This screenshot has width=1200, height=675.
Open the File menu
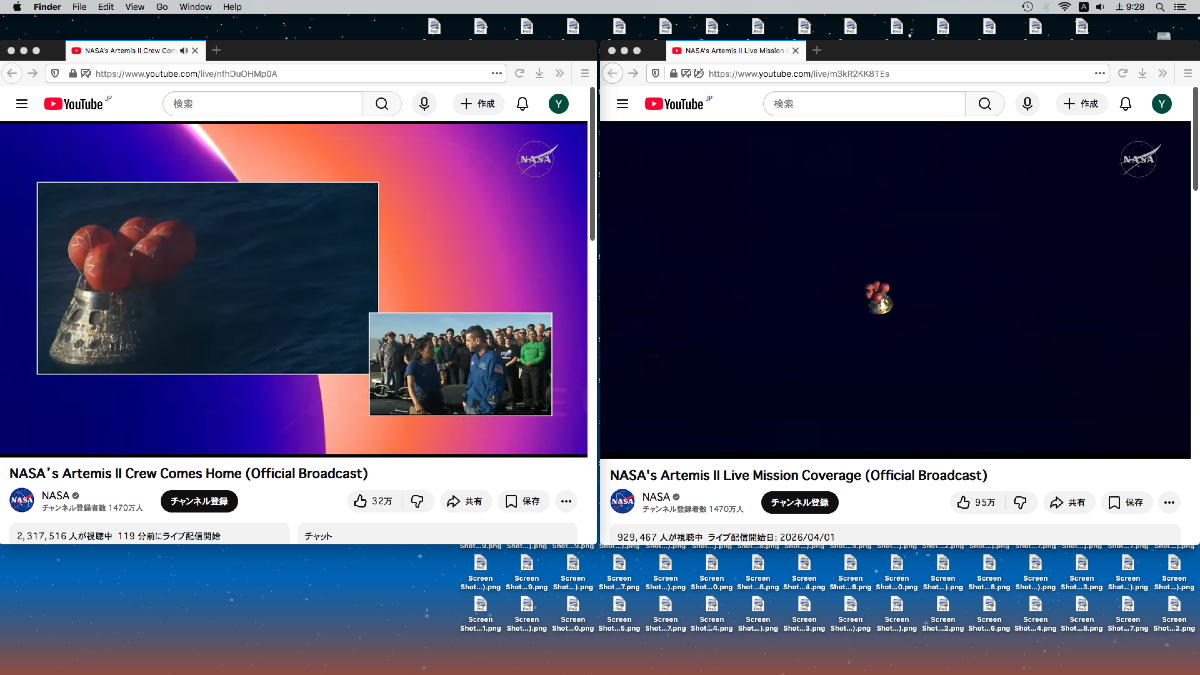79,7
